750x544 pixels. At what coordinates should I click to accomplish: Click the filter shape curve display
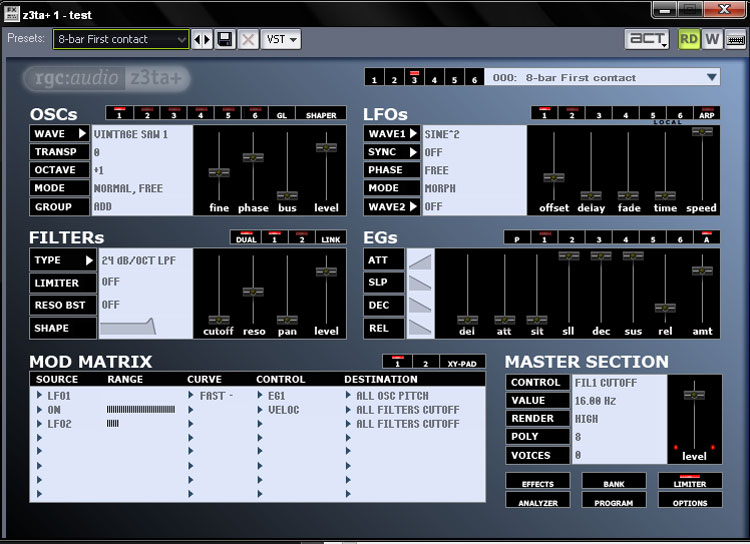pyautogui.click(x=128, y=327)
